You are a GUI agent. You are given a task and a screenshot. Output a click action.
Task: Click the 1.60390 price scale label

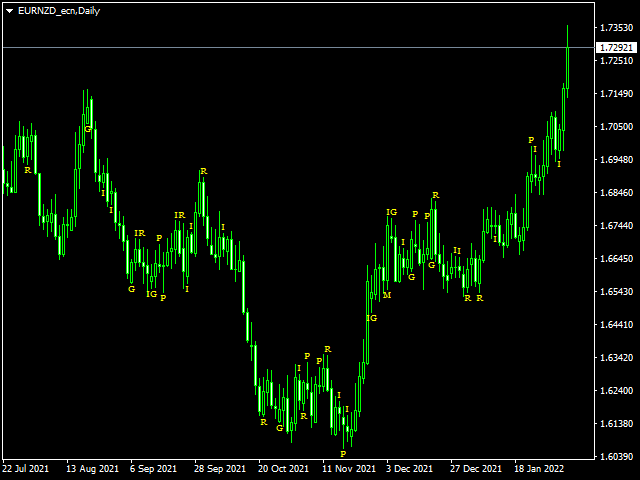point(616,456)
